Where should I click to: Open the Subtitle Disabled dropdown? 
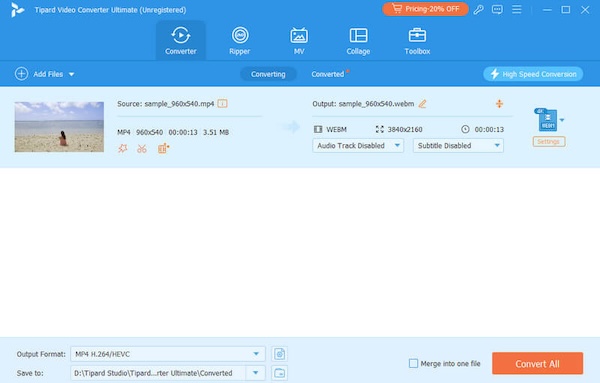pyautogui.click(x=458, y=146)
